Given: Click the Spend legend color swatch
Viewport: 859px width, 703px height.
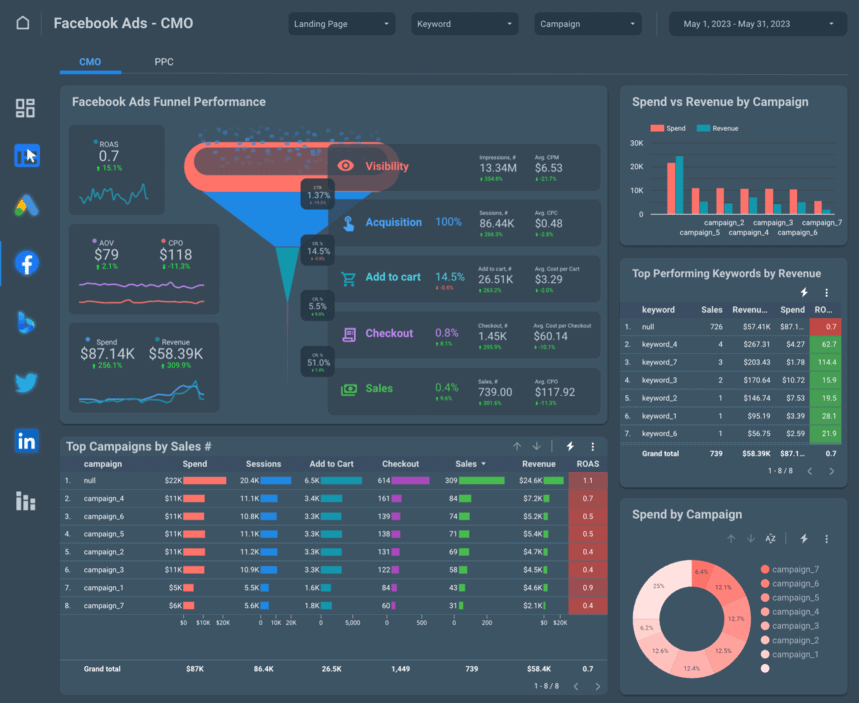Looking at the screenshot, I should pos(657,128).
